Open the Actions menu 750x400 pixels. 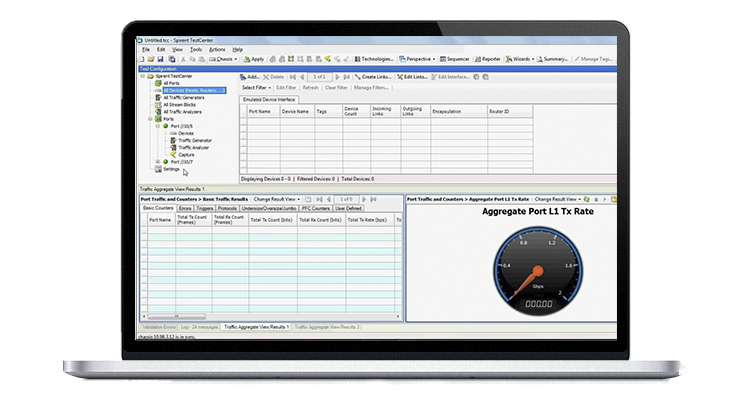point(217,50)
